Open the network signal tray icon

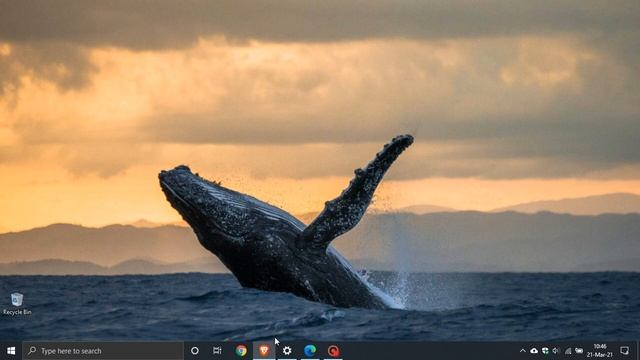click(568, 351)
